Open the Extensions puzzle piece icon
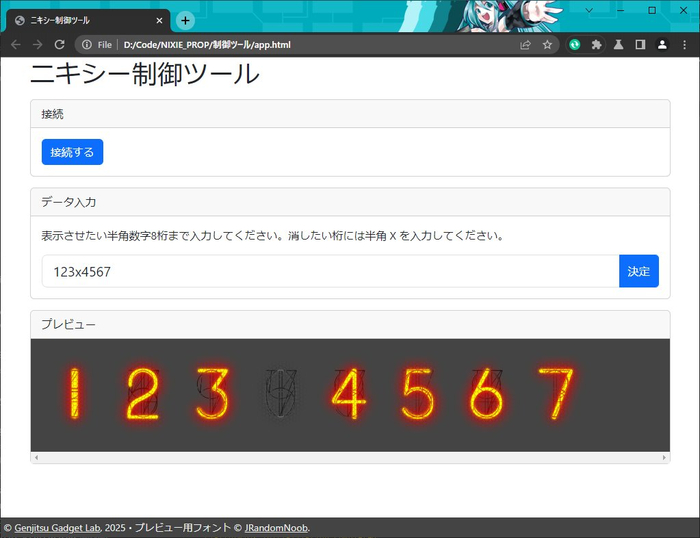 pyautogui.click(x=597, y=45)
